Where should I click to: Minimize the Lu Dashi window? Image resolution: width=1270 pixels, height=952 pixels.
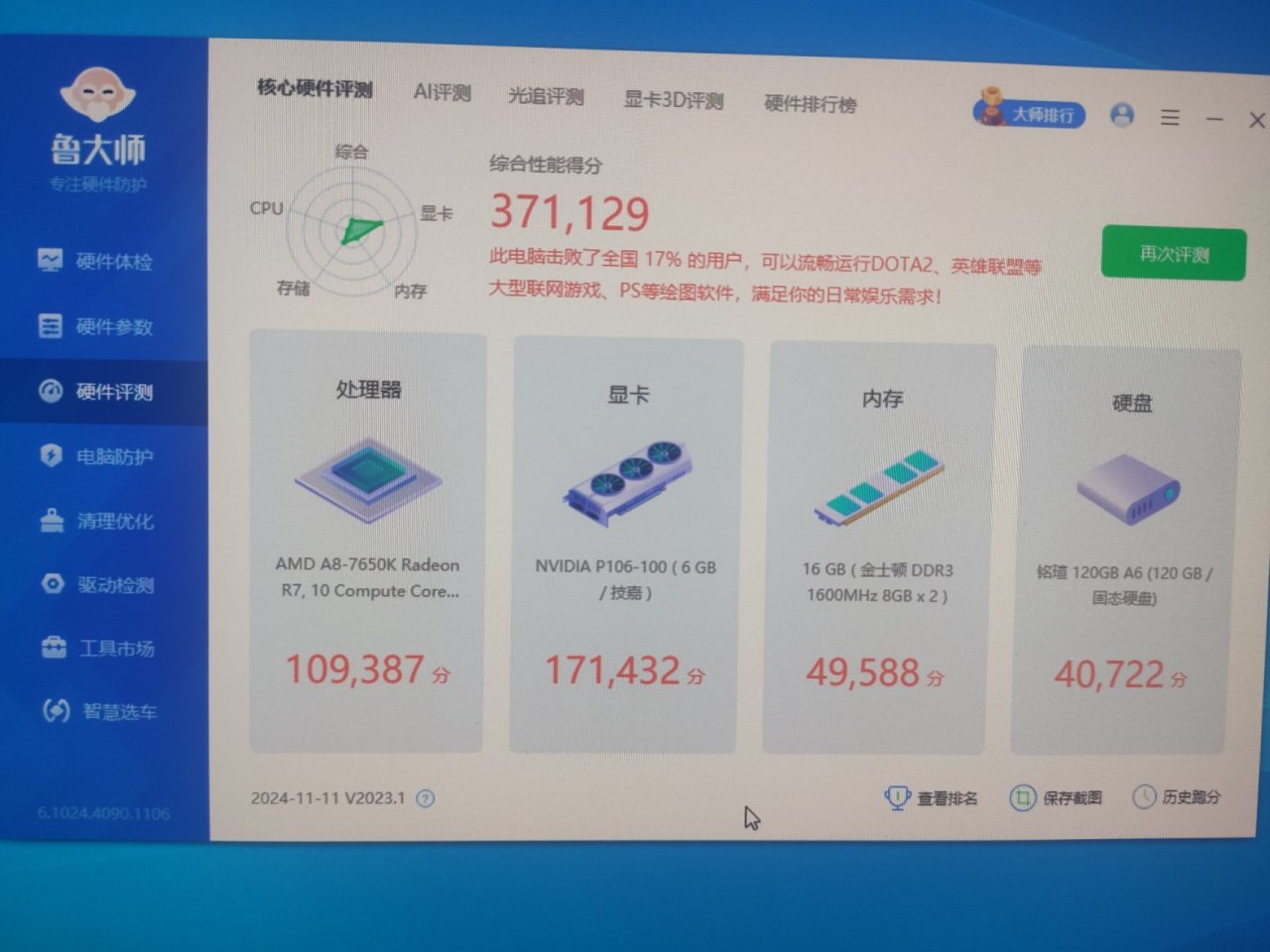pyautogui.click(x=1214, y=119)
